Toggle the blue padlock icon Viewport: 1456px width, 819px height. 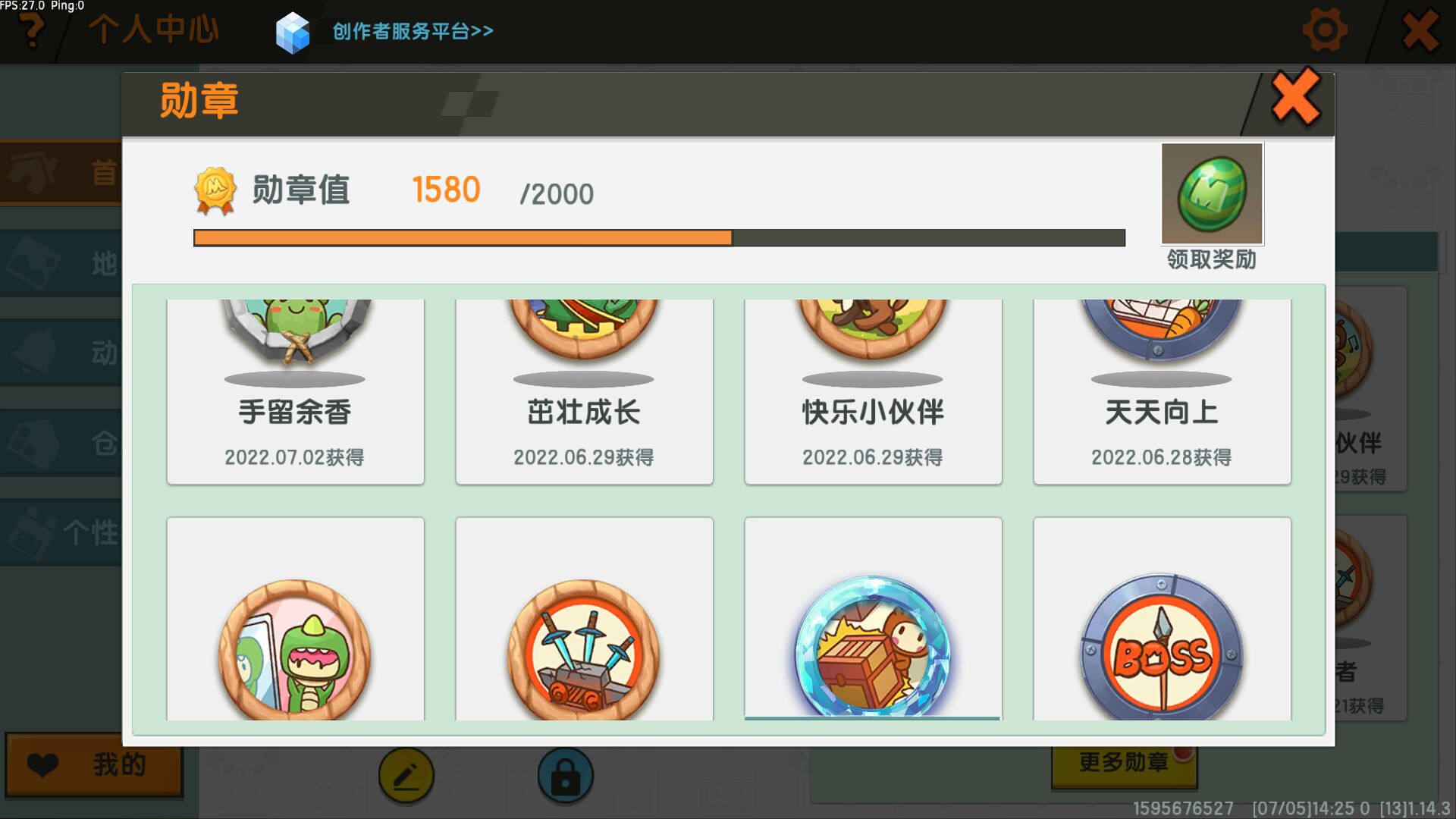[x=566, y=776]
